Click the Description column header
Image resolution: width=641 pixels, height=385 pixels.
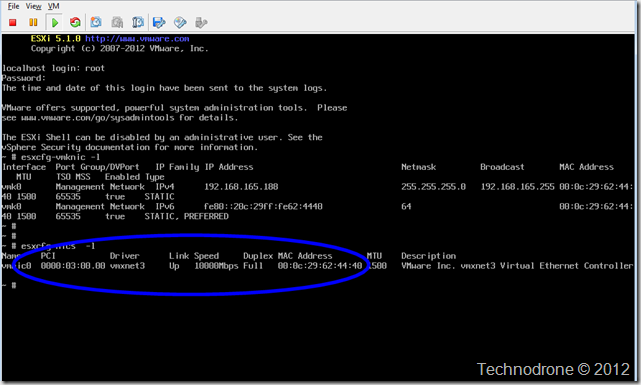click(428, 256)
